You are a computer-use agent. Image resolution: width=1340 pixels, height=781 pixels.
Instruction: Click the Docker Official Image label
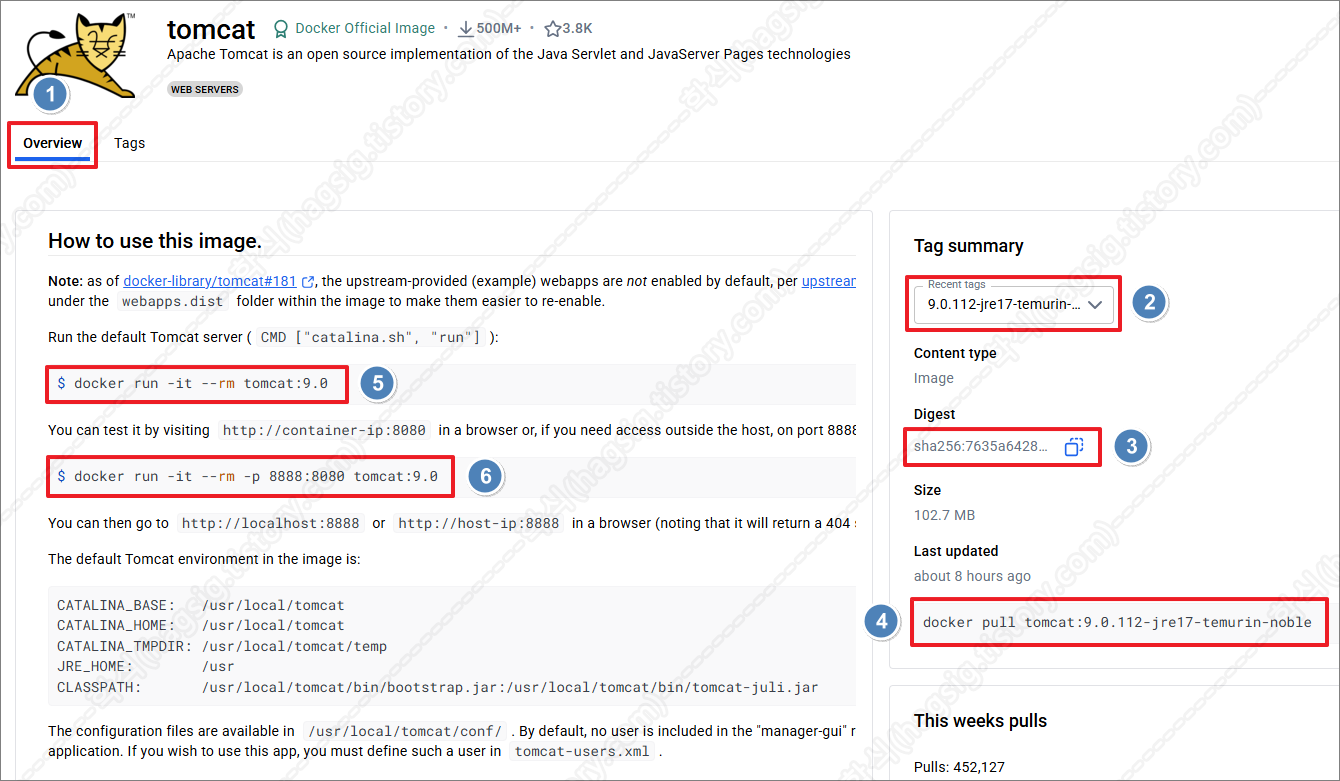click(x=365, y=29)
